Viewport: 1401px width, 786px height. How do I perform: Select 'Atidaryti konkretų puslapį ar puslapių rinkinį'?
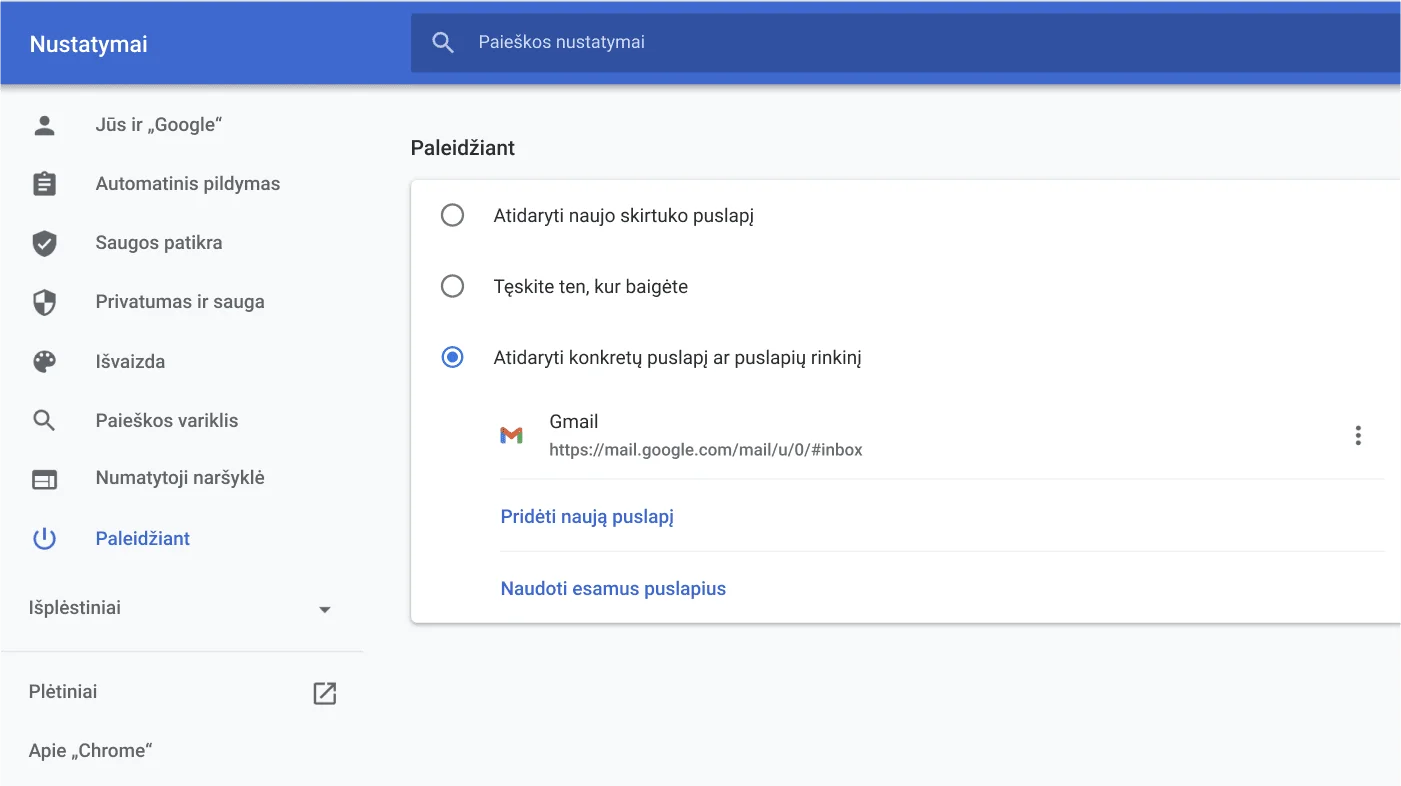pos(453,357)
